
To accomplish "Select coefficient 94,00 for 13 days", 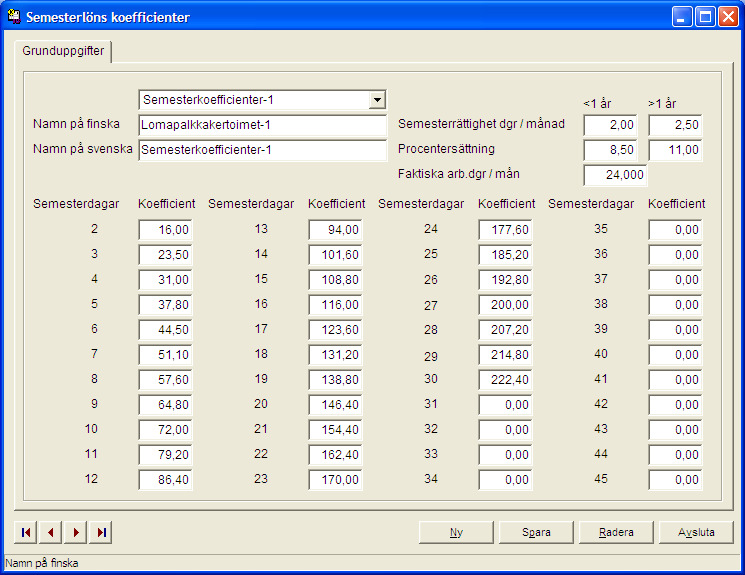I will point(335,230).
